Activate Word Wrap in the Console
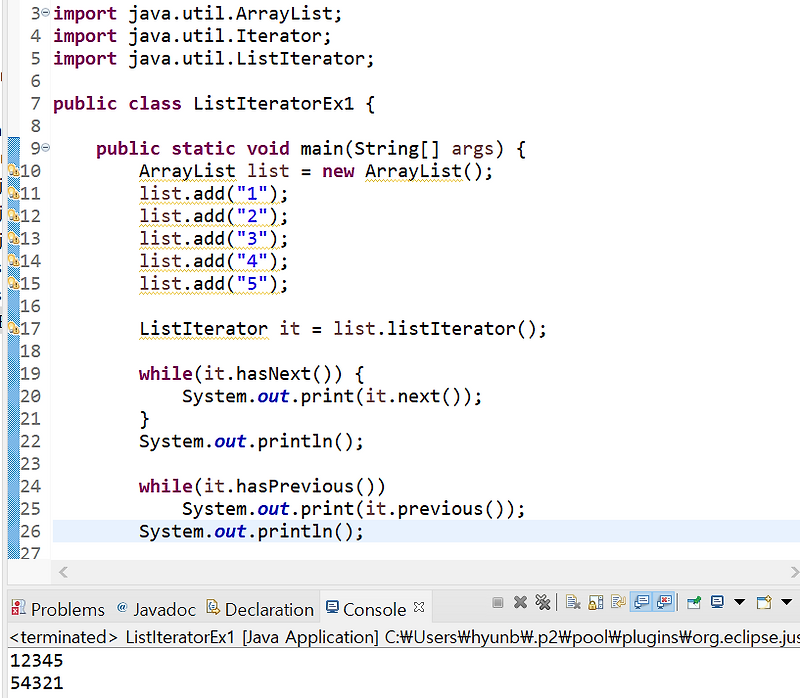Image resolution: width=800 pixels, height=698 pixels. [618, 603]
